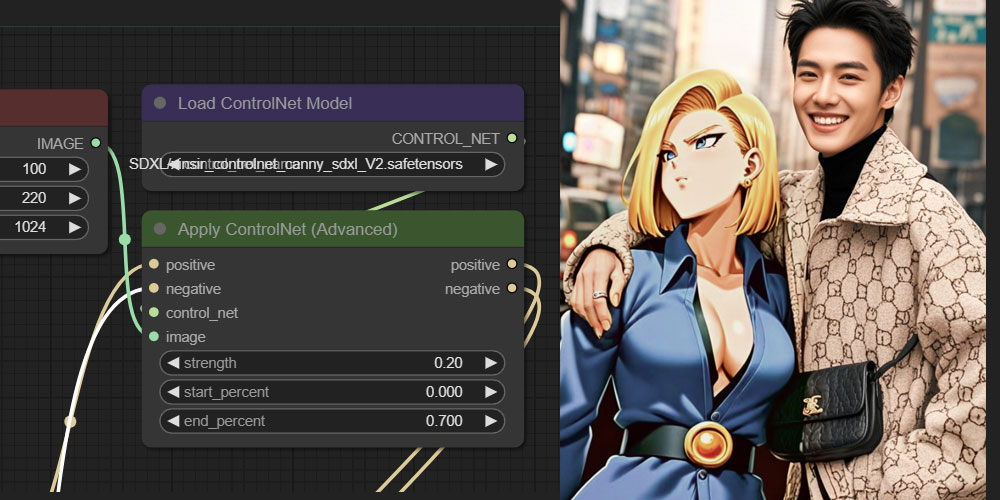The image size is (1000, 500).
Task: Click the strength 0.20 value field
Action: pyautogui.click(x=332, y=363)
